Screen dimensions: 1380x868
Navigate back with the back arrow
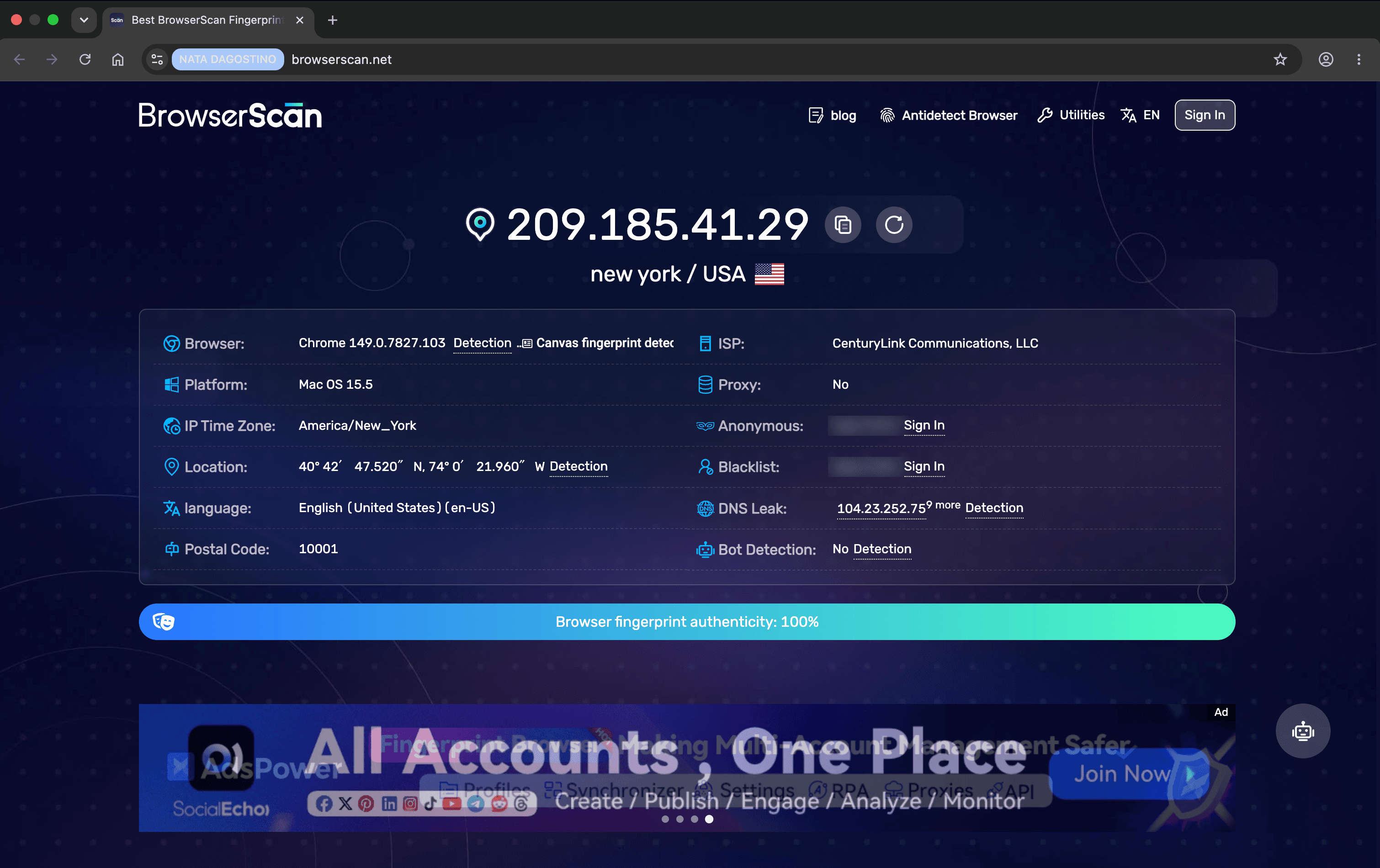tap(20, 59)
